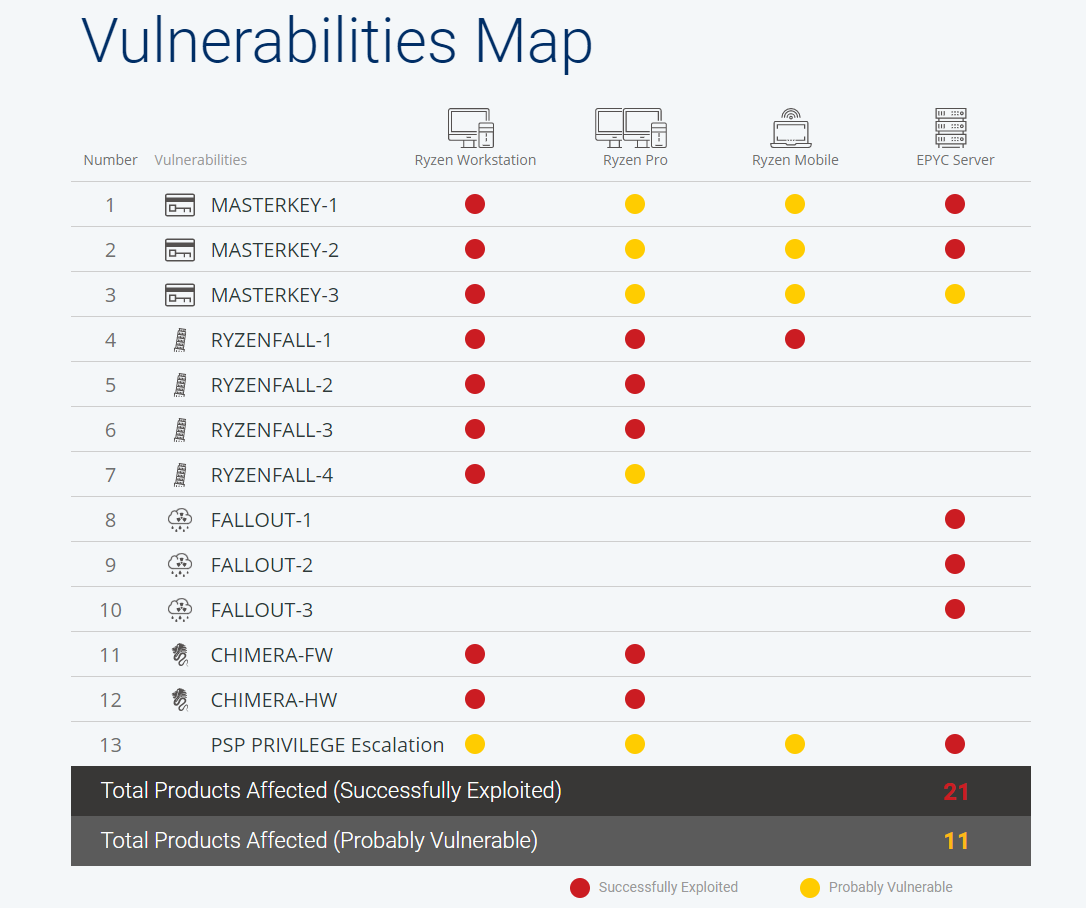Click the MASTERKEY-3 key card icon
Image resolution: width=1086 pixels, height=908 pixels.
click(180, 295)
